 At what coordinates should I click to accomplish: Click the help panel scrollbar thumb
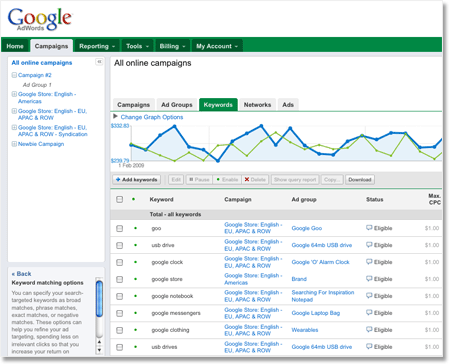(99, 299)
